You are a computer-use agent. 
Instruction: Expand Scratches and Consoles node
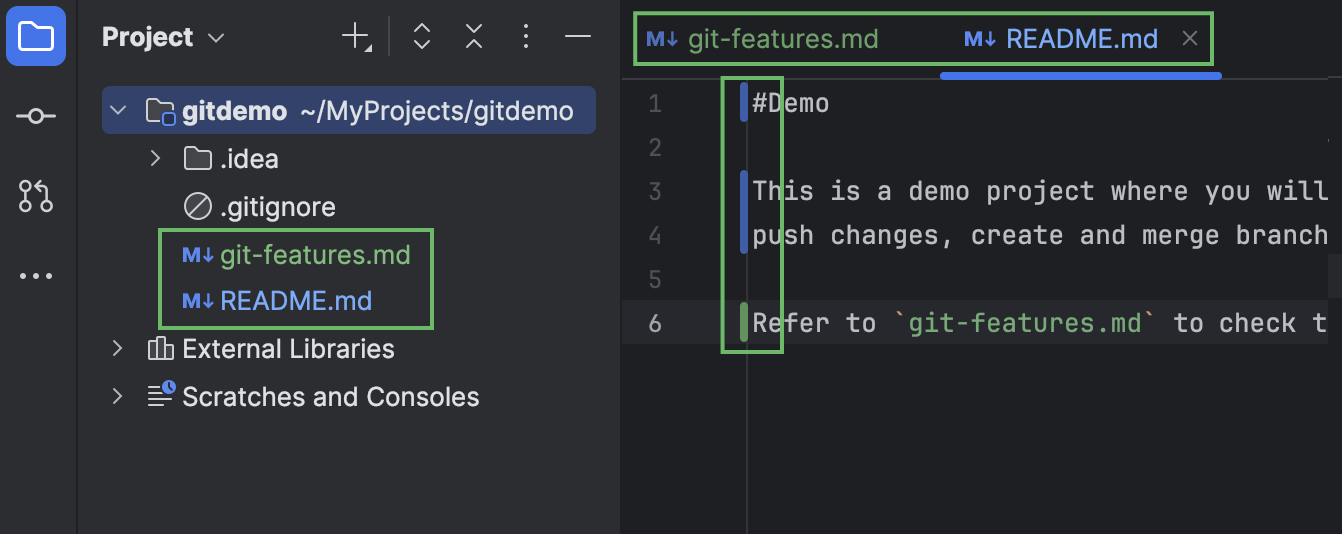118,397
